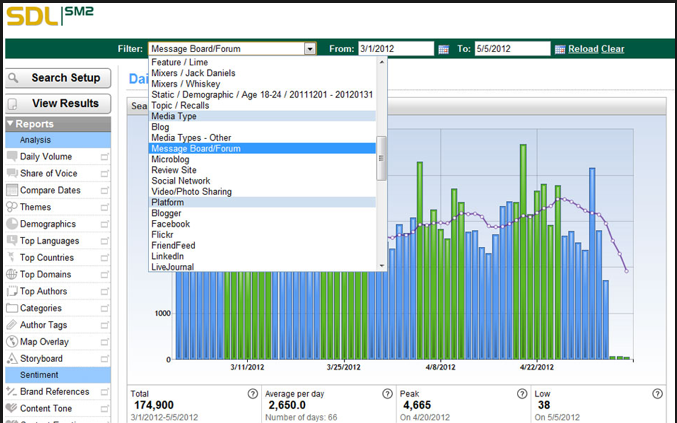Viewport: 677px width, 423px height.
Task: Click the Map Overlay report icon
Action: (12, 342)
